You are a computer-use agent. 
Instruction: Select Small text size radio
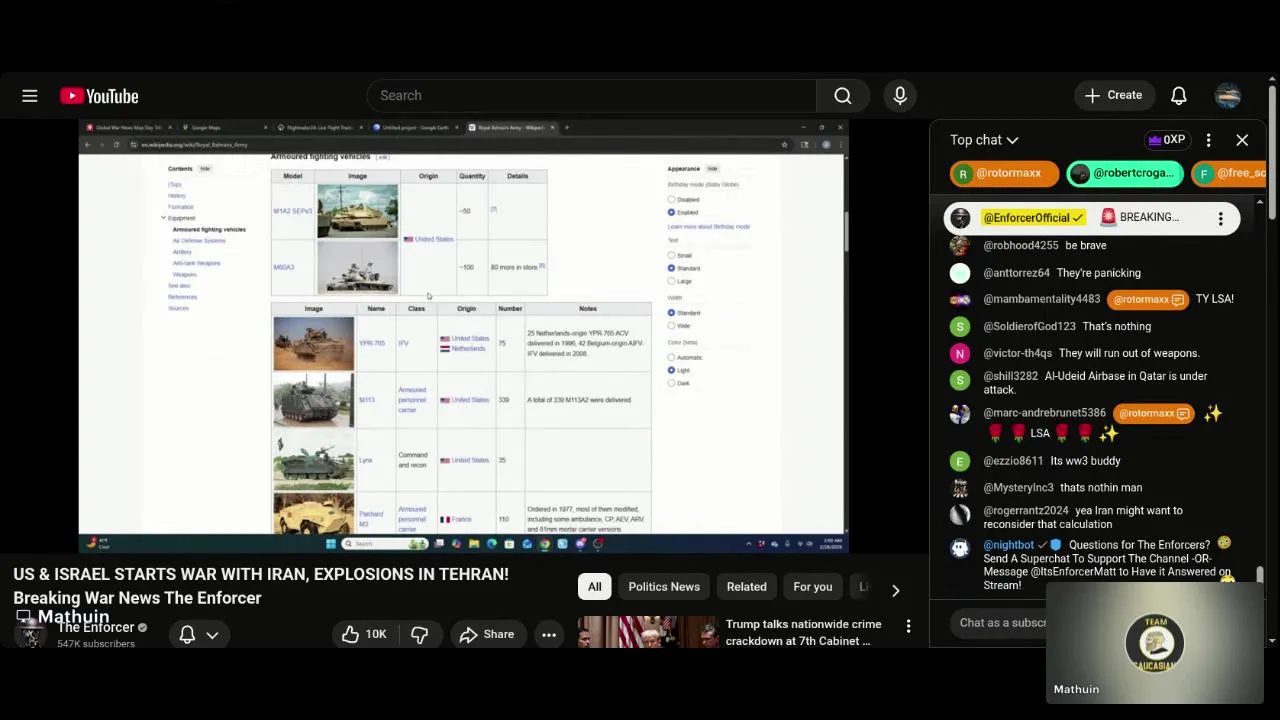pyautogui.click(x=671, y=256)
